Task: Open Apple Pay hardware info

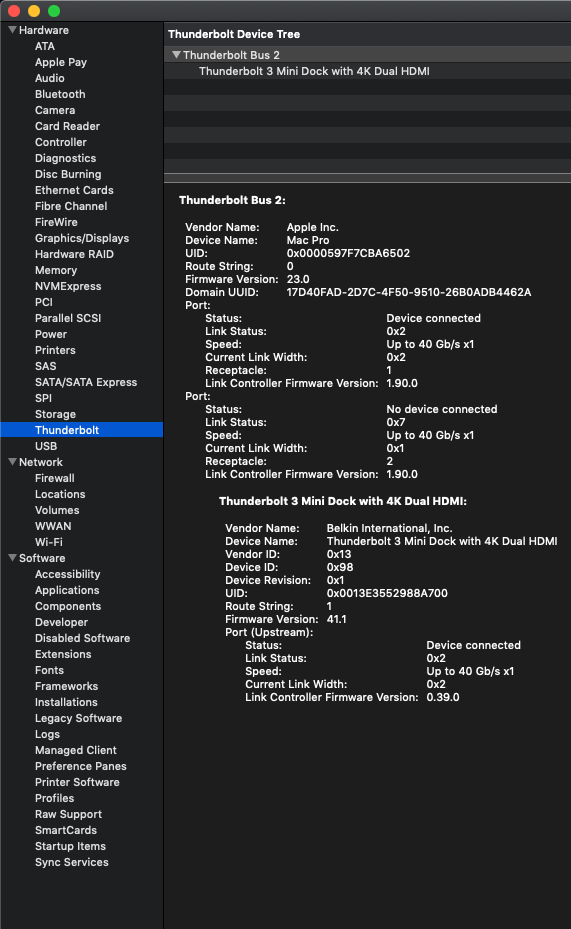Action: pos(60,62)
